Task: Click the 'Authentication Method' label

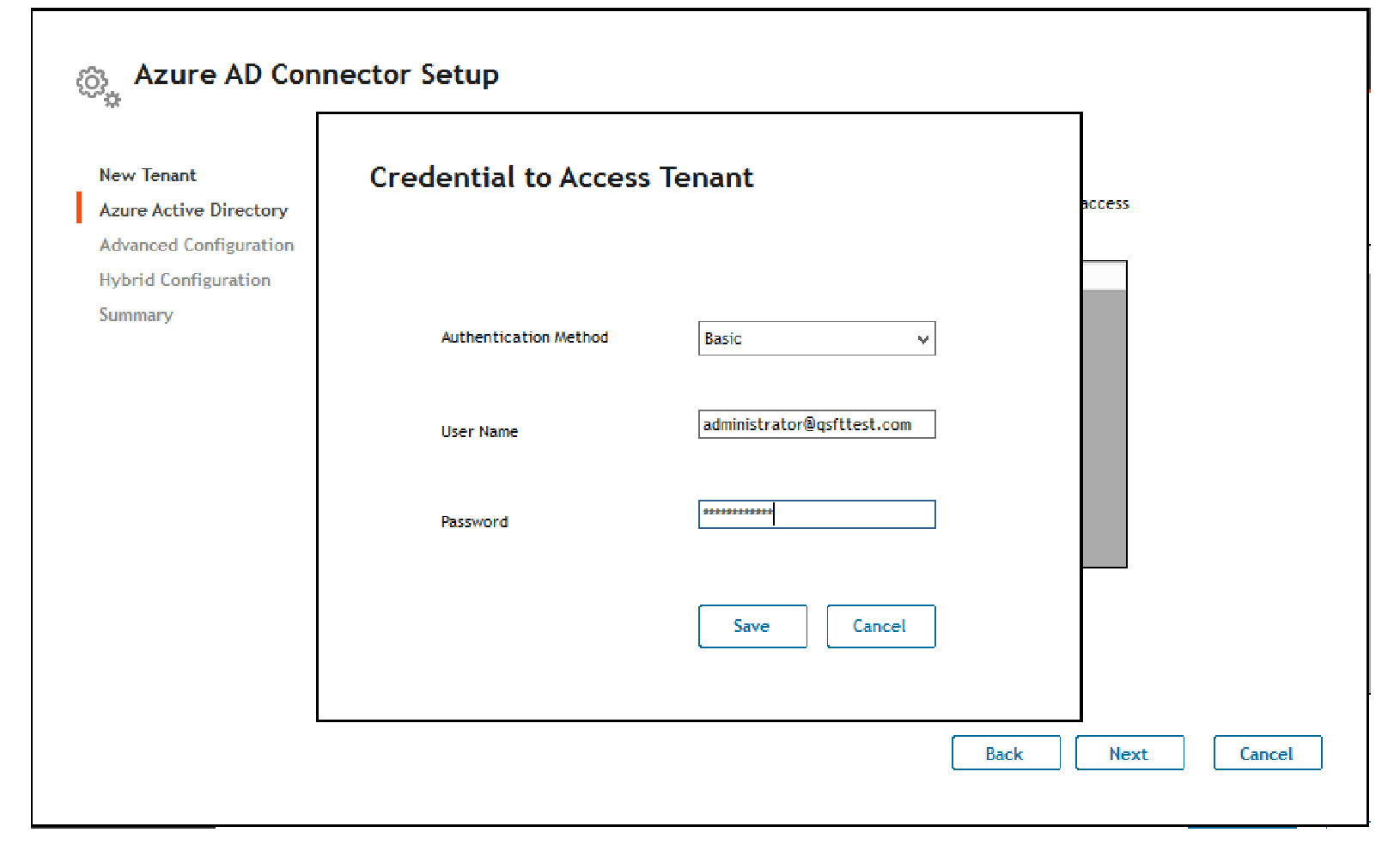Action: tap(525, 337)
